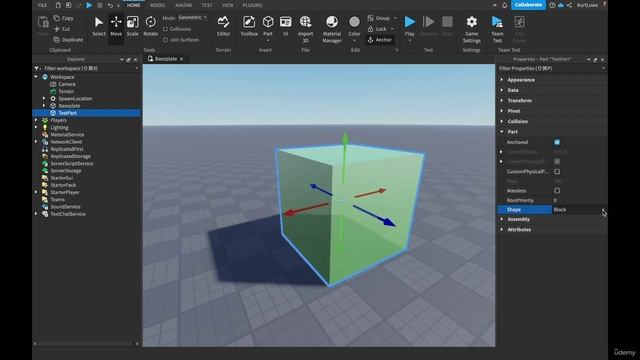Open the Shape Block dropdown arrow
This screenshot has width=640, height=360.
pos(603,210)
